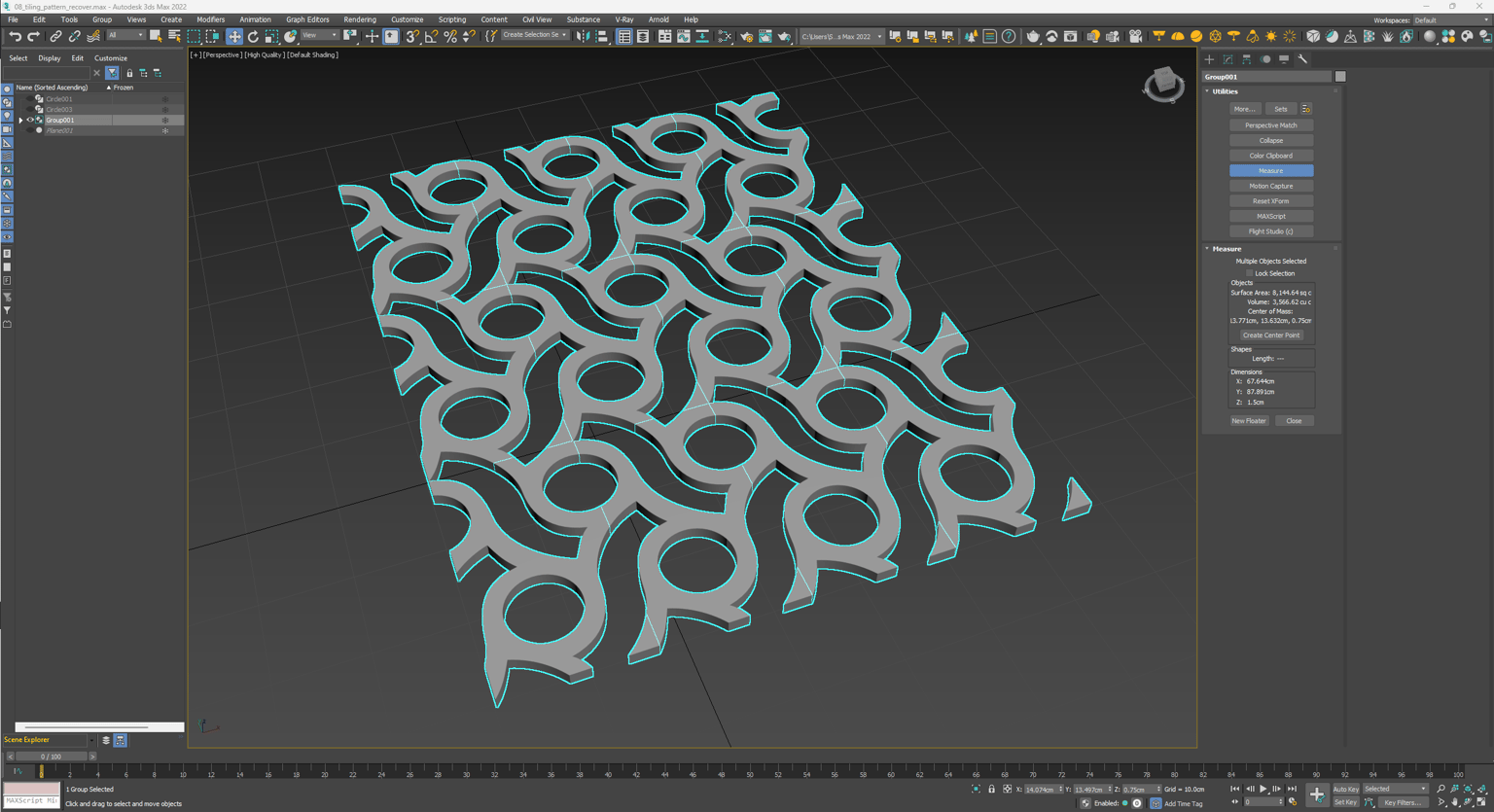Click the New Floater button
1494x812 pixels.
(1249, 421)
